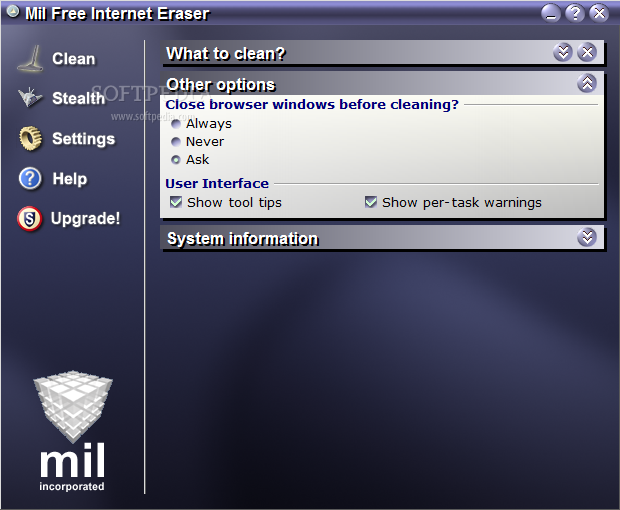Select the Always radio button

point(176,124)
